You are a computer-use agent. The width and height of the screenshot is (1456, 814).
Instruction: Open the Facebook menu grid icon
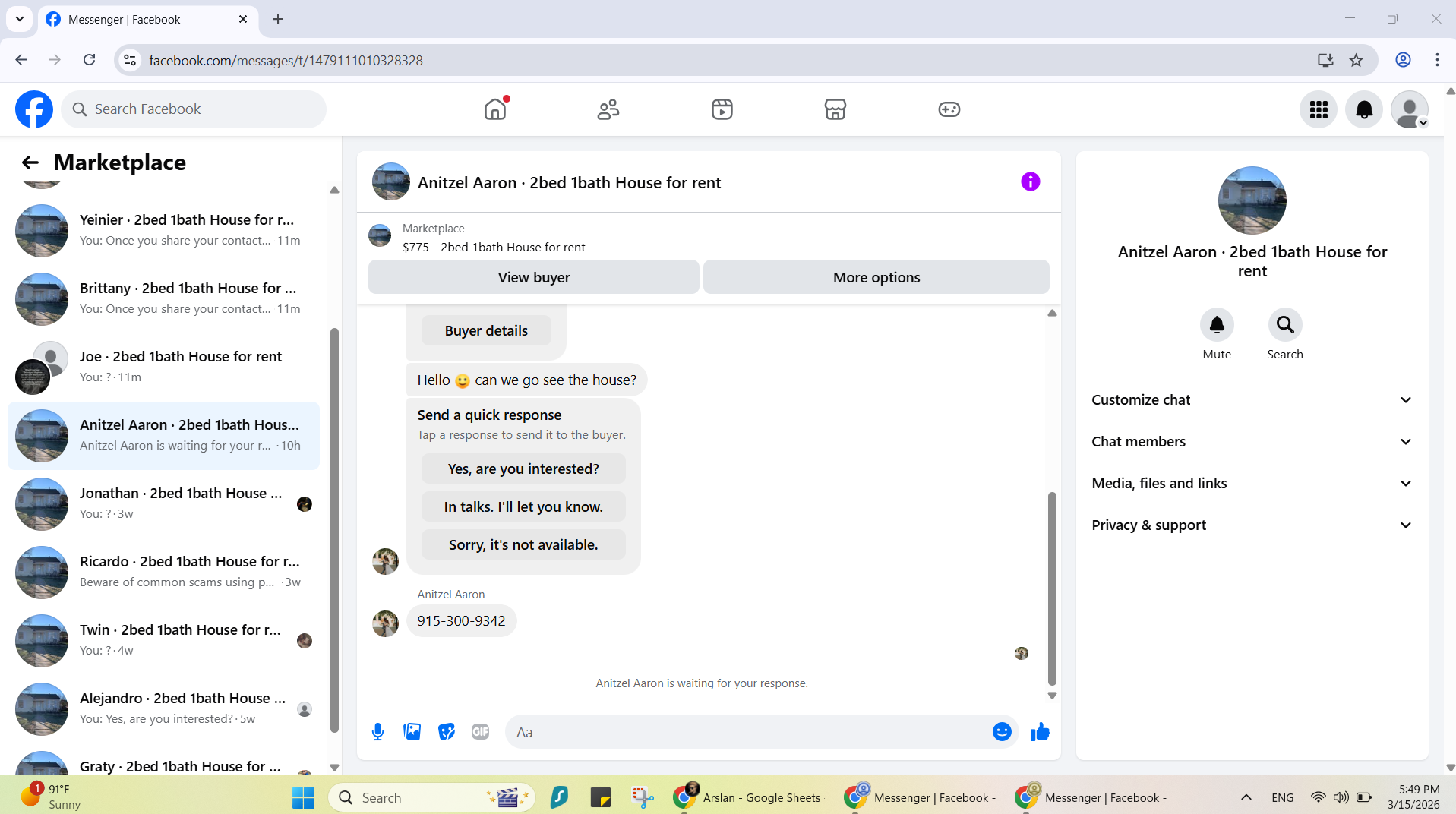click(x=1319, y=110)
